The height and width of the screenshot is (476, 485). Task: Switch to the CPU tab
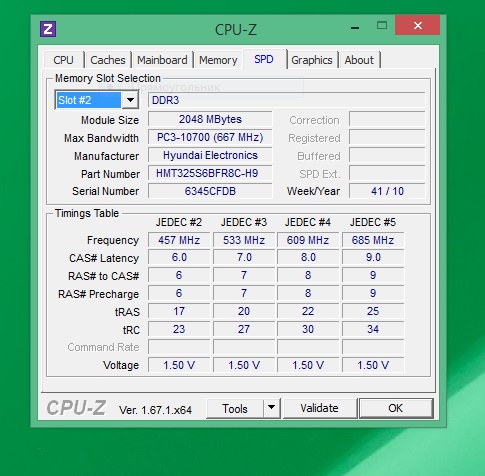[x=63, y=60]
